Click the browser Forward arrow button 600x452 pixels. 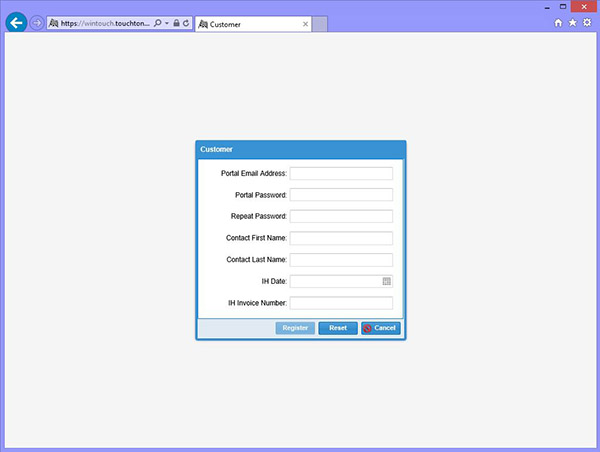(x=37, y=23)
